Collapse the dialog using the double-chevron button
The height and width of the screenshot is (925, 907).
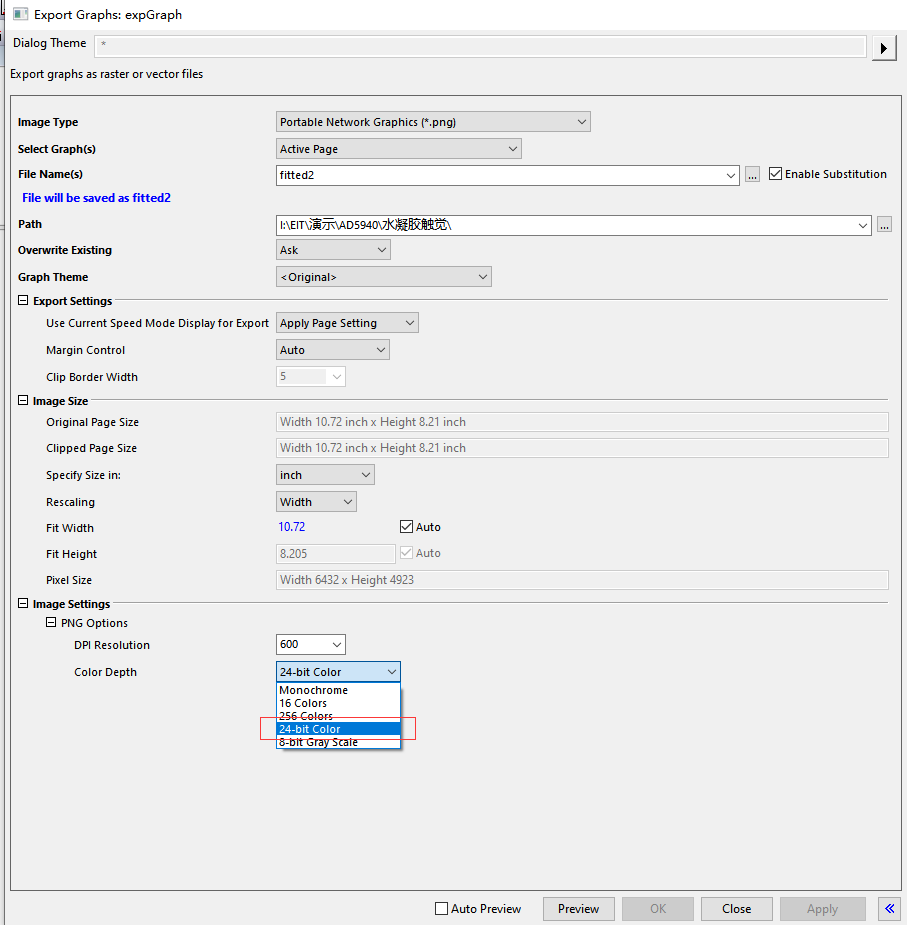tap(889, 908)
